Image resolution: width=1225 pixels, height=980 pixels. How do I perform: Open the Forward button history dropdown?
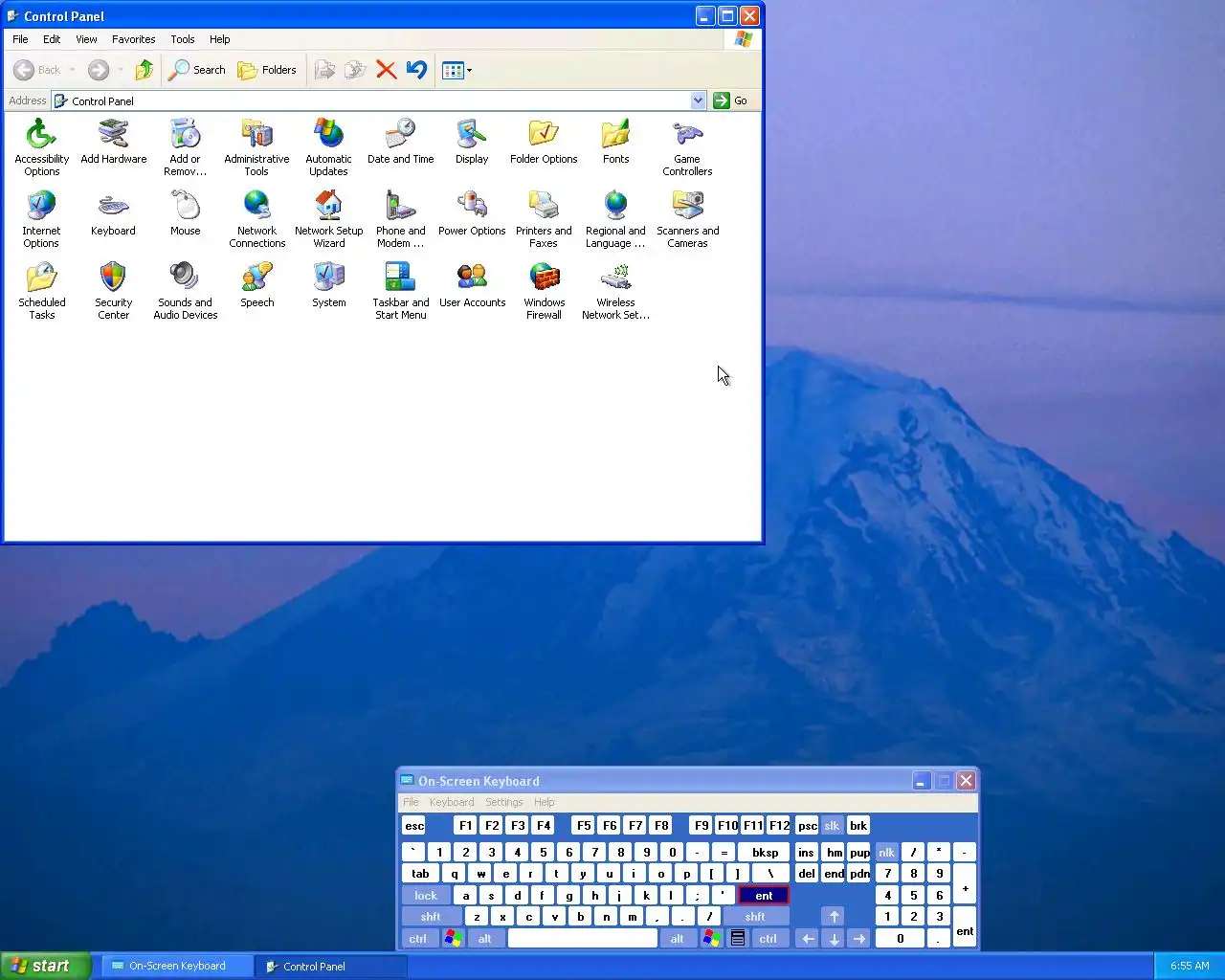click(x=121, y=70)
